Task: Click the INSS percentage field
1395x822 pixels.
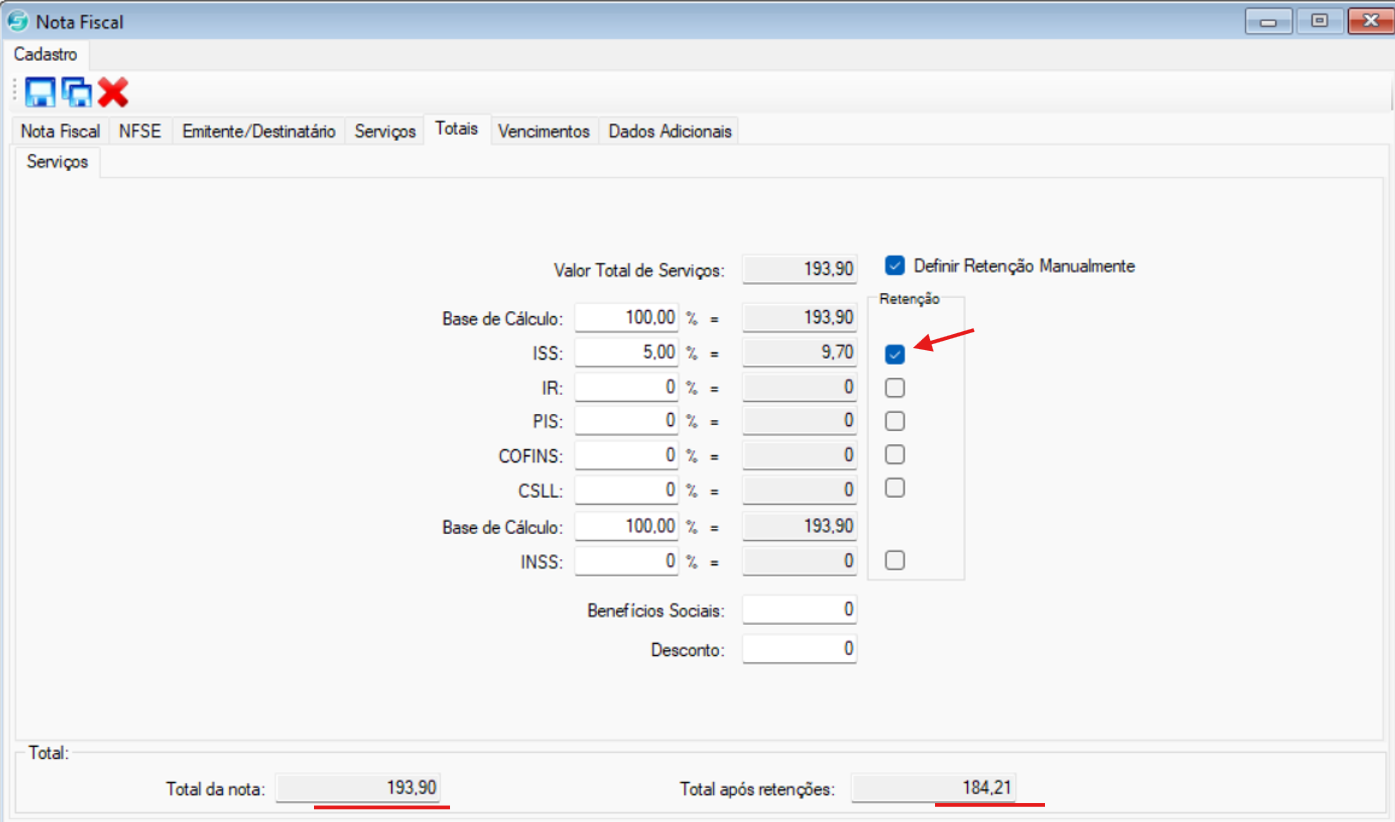Action: click(x=626, y=561)
